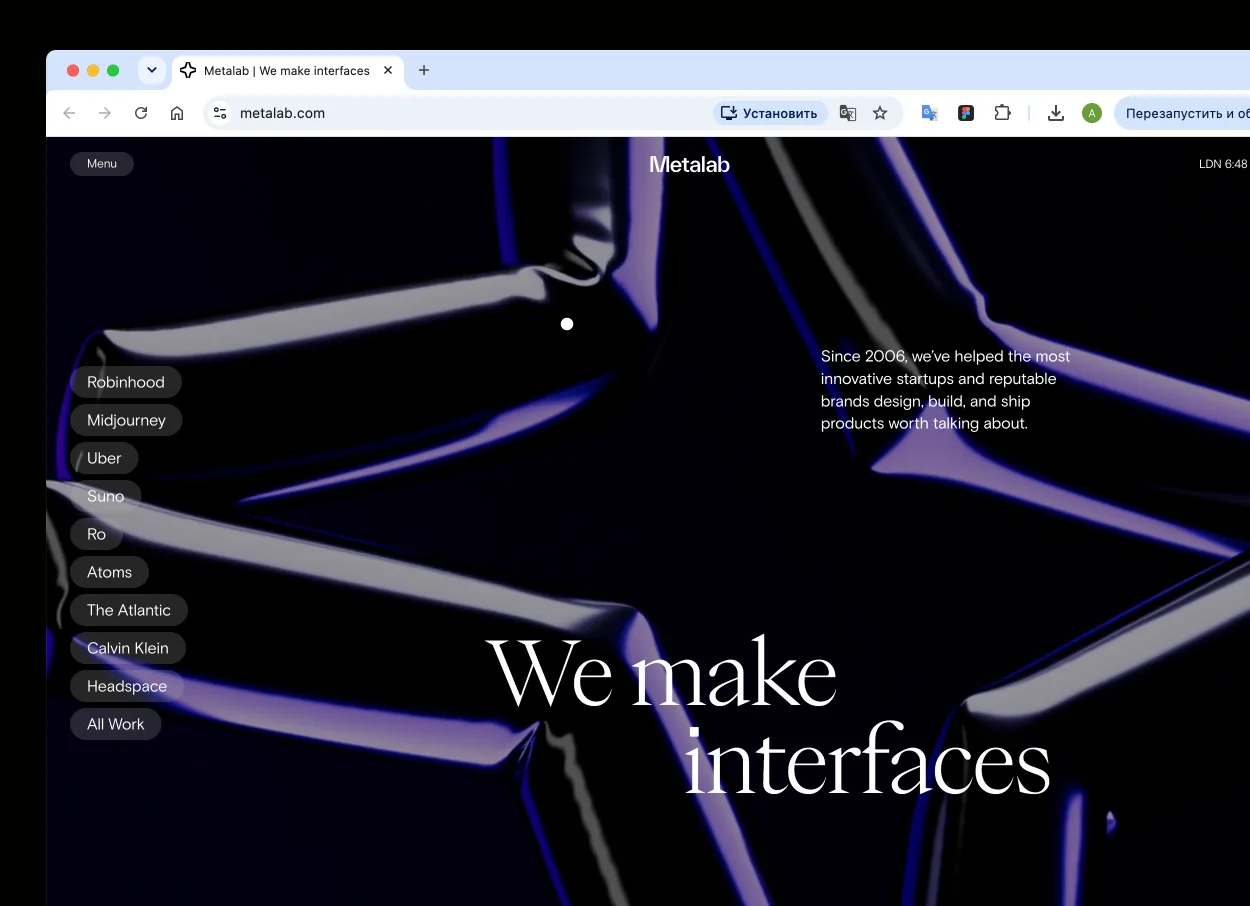Bookmark this page with the star icon

click(x=880, y=113)
